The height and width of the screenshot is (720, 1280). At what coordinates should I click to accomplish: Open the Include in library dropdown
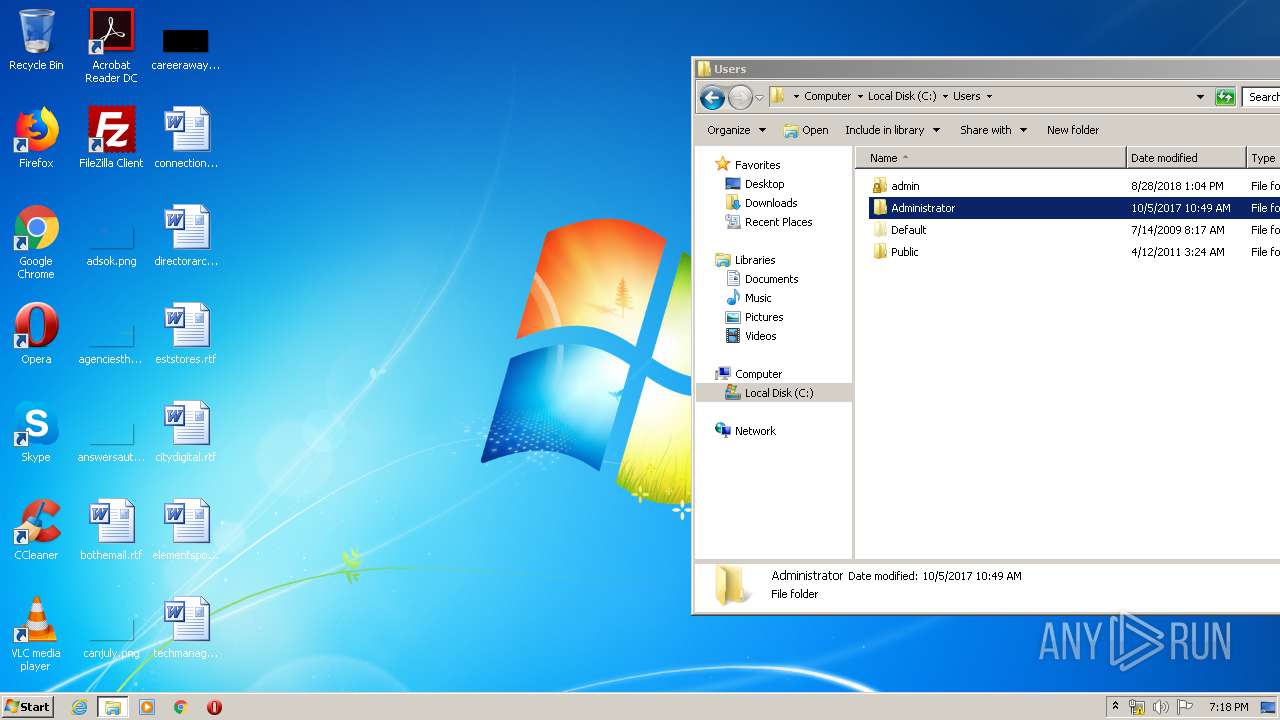tap(892, 130)
